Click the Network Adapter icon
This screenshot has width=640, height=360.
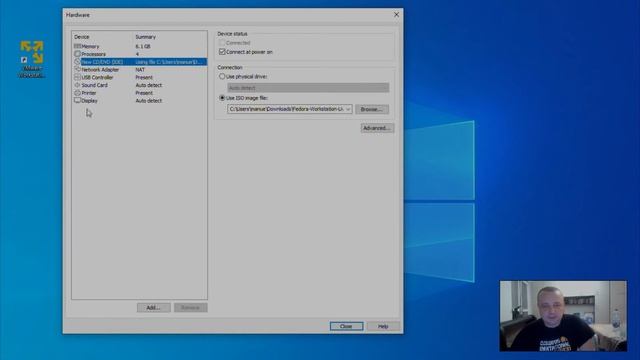pyautogui.click(x=78, y=69)
